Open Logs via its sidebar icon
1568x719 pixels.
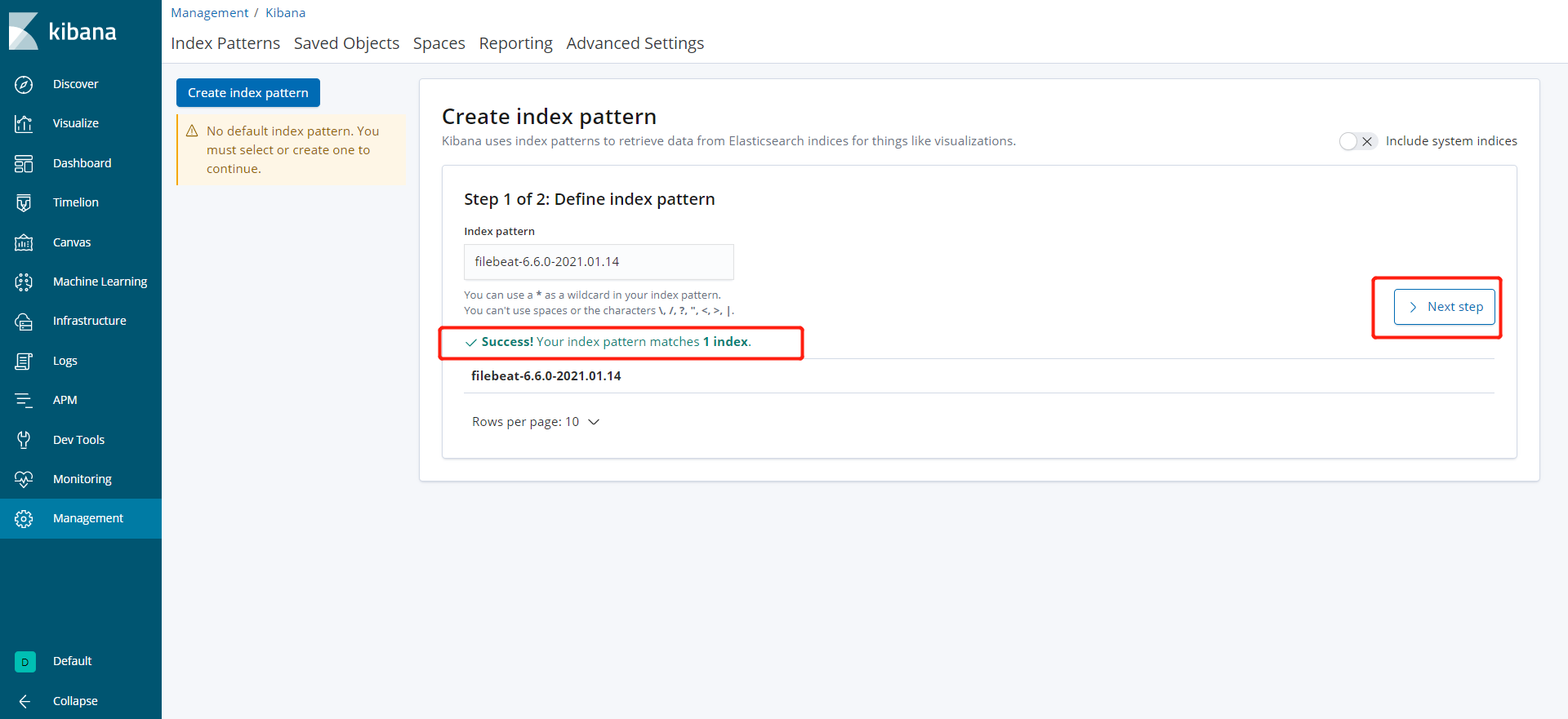24,361
